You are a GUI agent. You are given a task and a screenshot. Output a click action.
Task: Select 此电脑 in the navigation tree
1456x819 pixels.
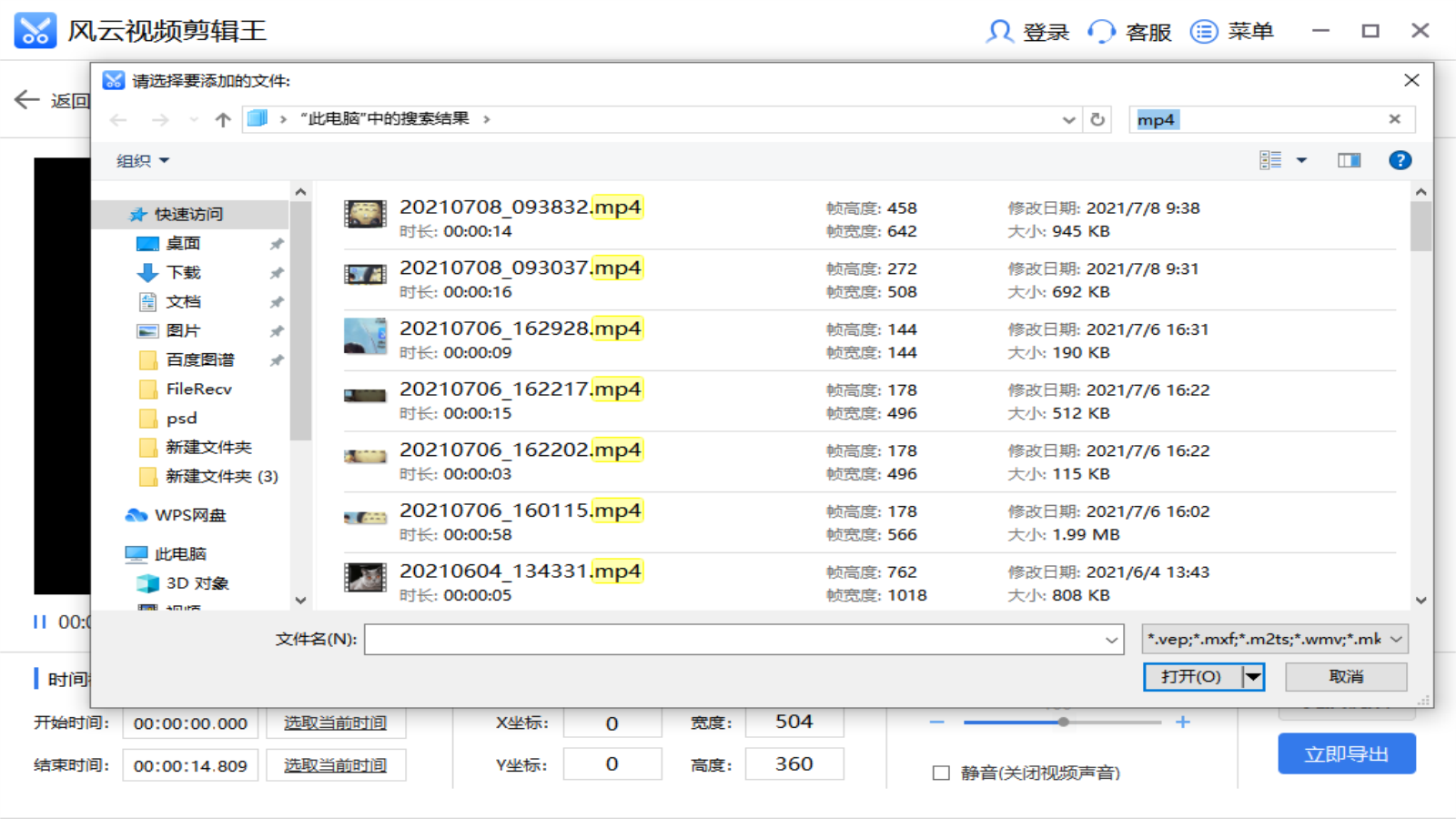pos(179,553)
